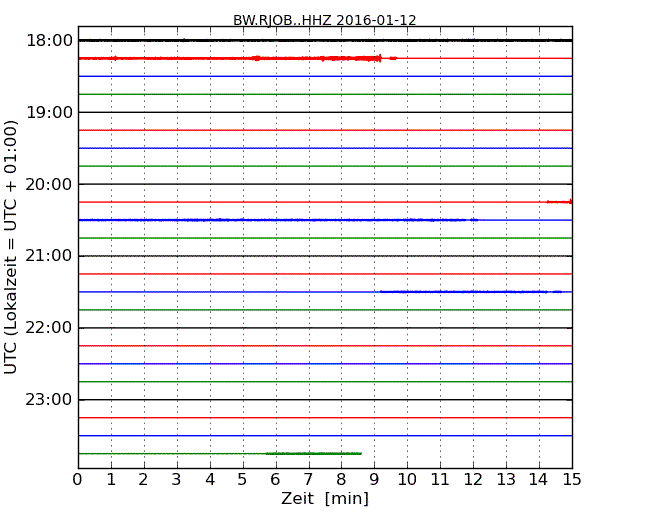
Task: Click the UTC Lokalzeit vertical axis title
Action: coord(11,247)
